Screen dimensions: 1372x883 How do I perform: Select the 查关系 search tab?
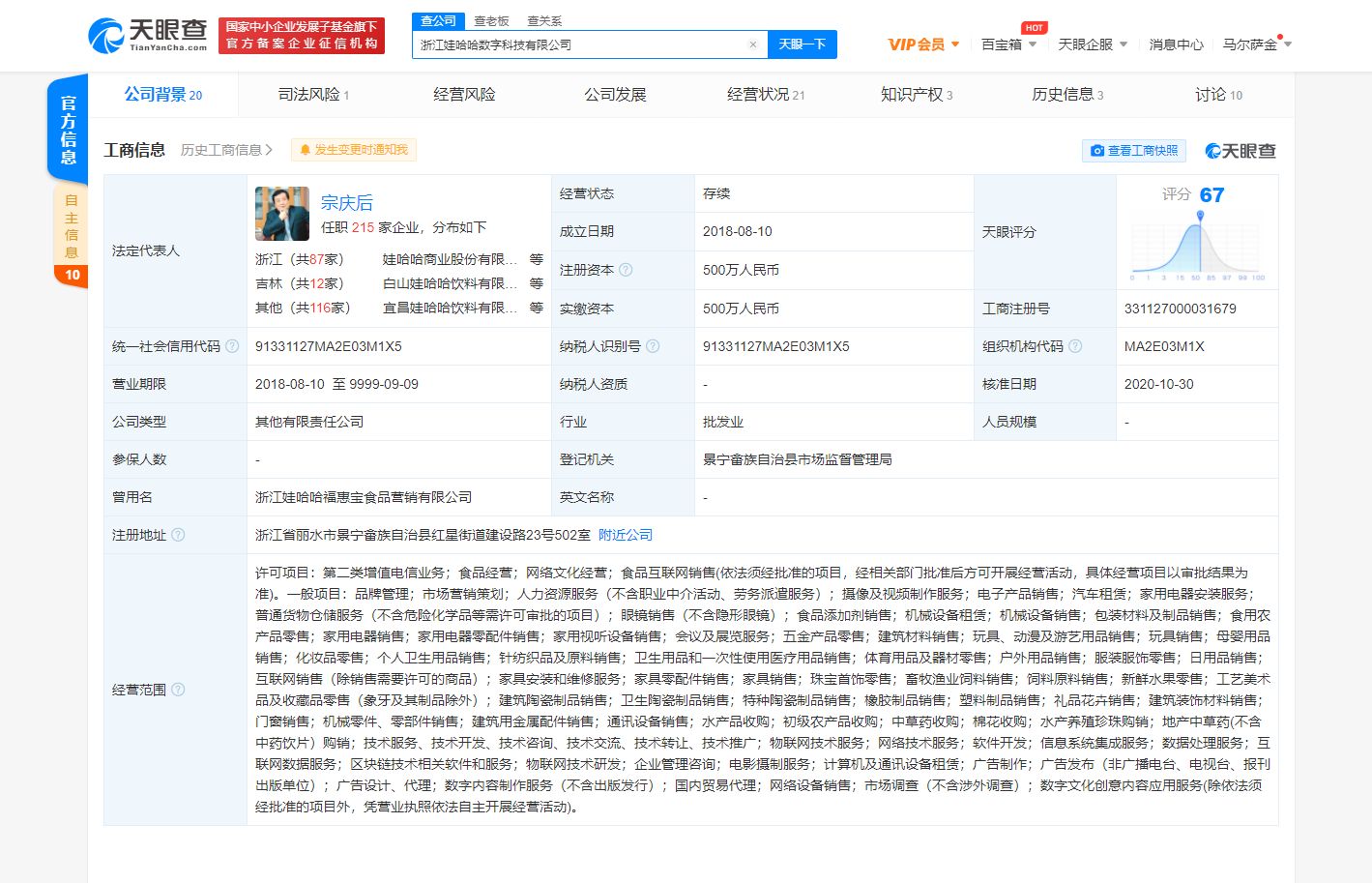(x=544, y=21)
